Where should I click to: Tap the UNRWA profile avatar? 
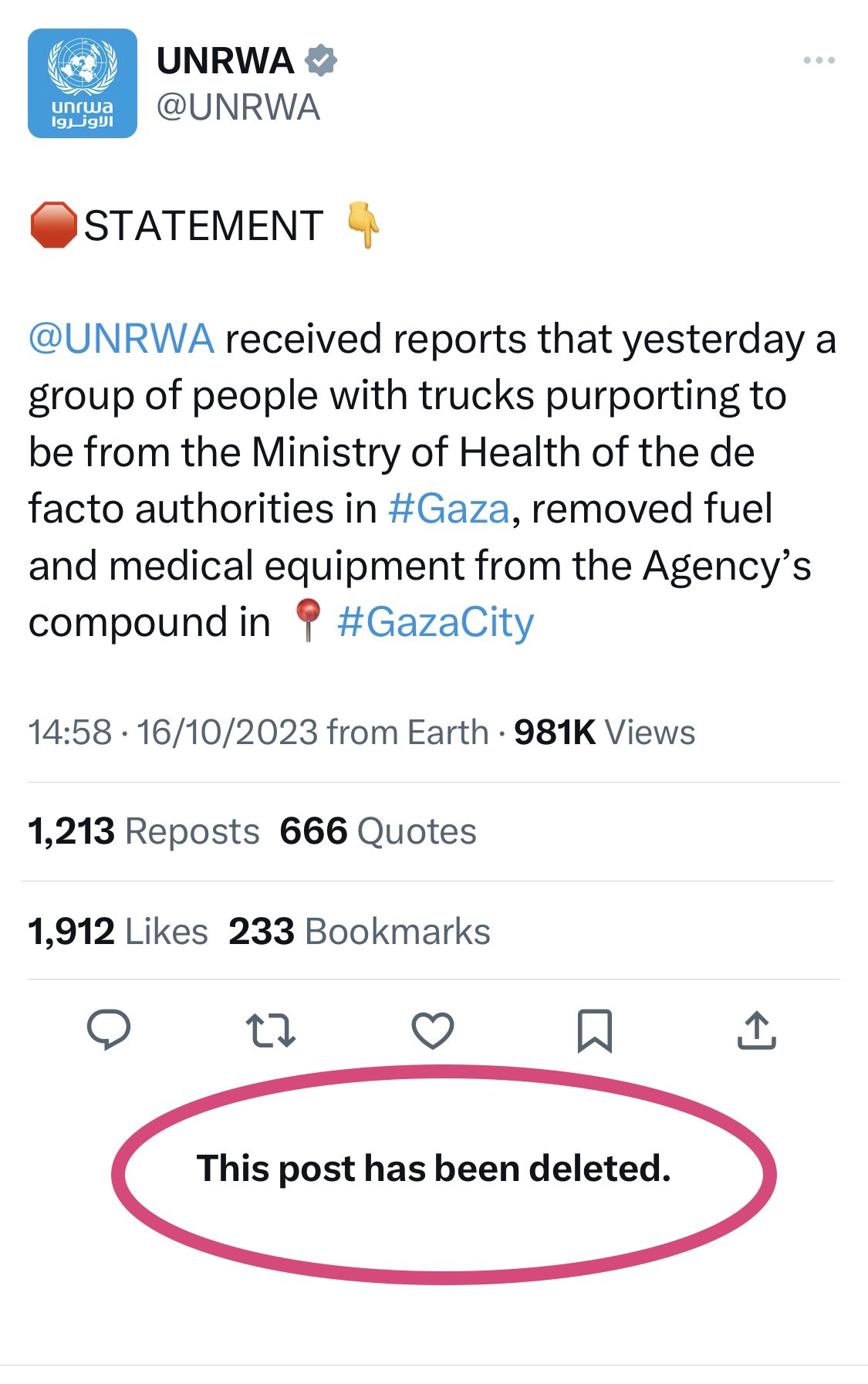tap(83, 83)
